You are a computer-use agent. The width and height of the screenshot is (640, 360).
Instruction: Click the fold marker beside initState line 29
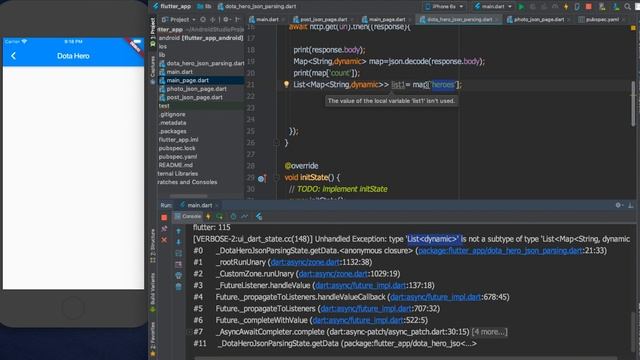(276, 178)
